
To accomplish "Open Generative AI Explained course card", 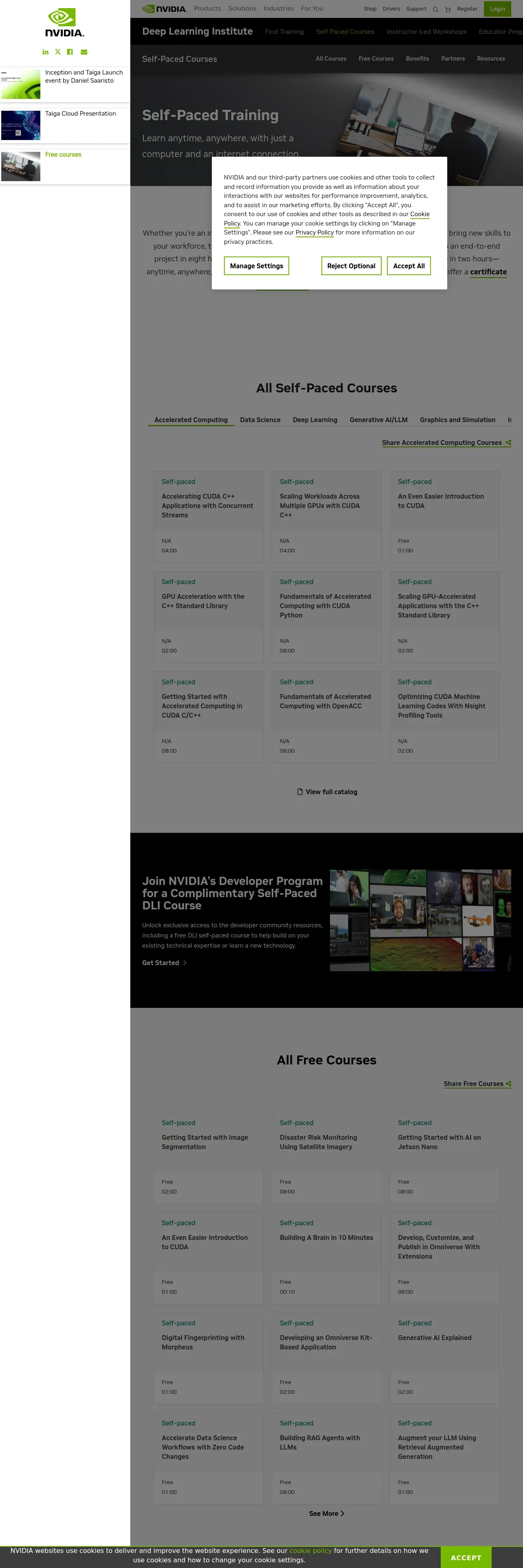I will (x=444, y=1358).
